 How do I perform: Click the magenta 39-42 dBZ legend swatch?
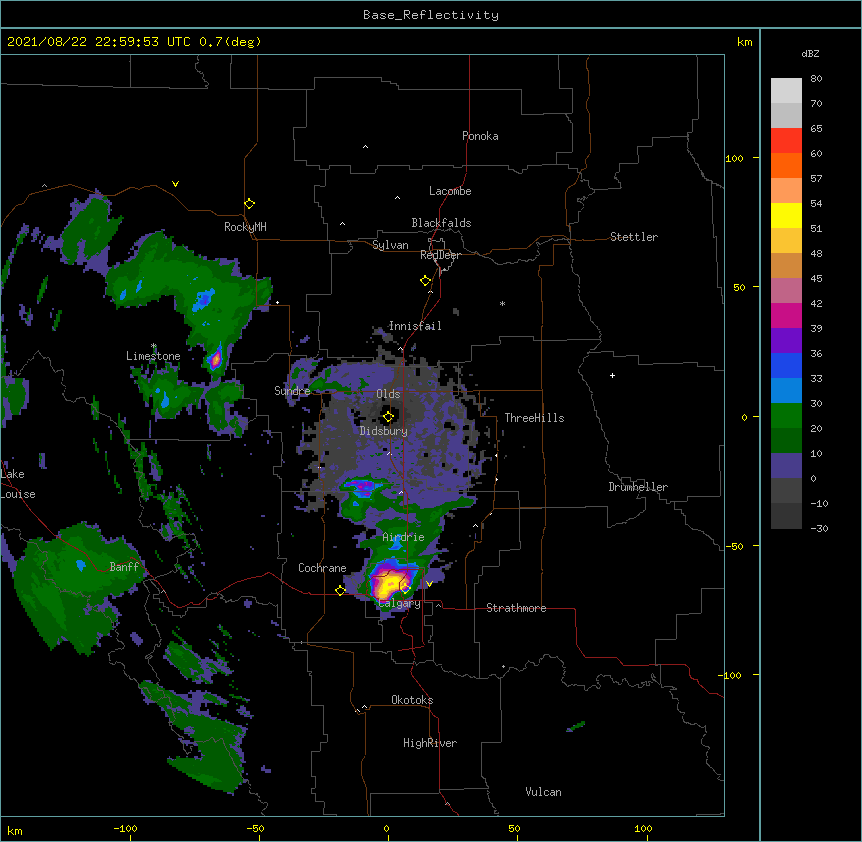coord(786,316)
